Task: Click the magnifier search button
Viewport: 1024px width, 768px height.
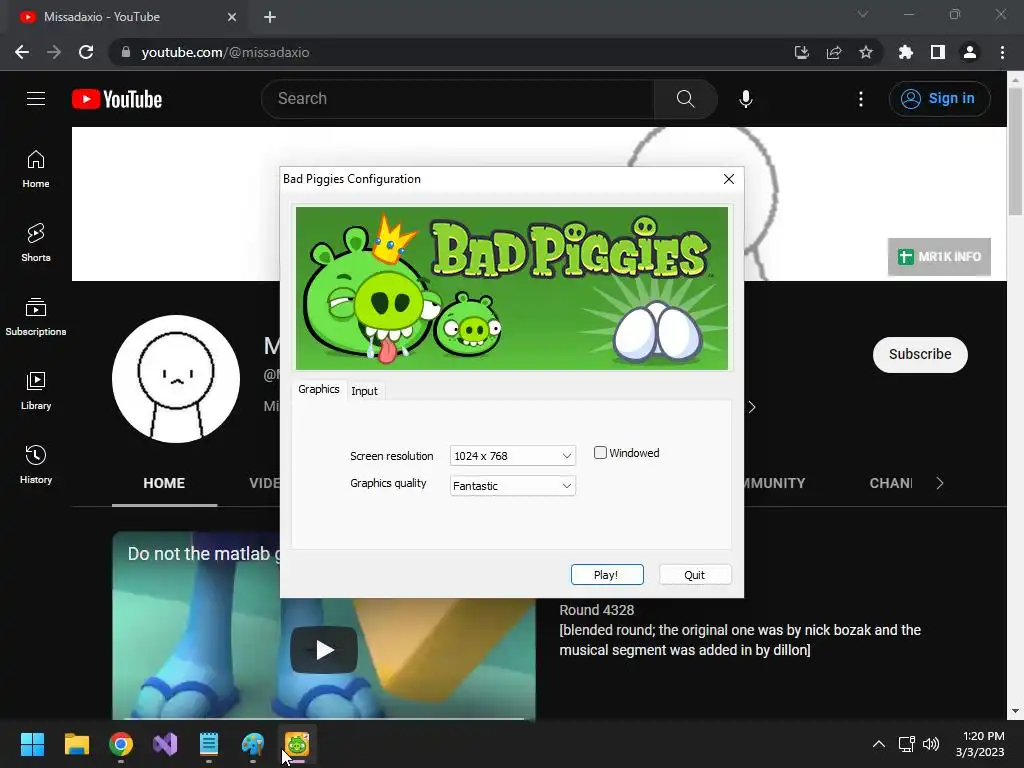Action: click(685, 99)
